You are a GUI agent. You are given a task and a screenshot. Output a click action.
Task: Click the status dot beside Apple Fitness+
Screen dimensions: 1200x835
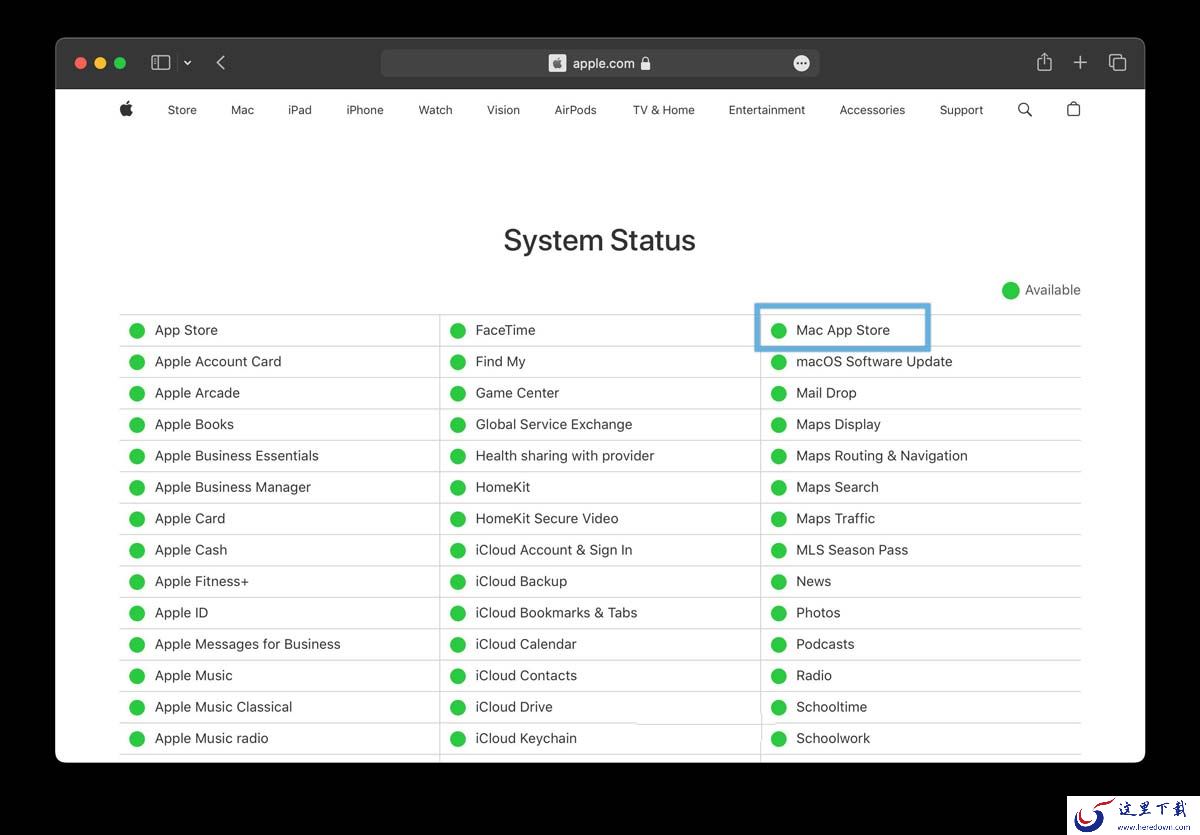(x=137, y=582)
